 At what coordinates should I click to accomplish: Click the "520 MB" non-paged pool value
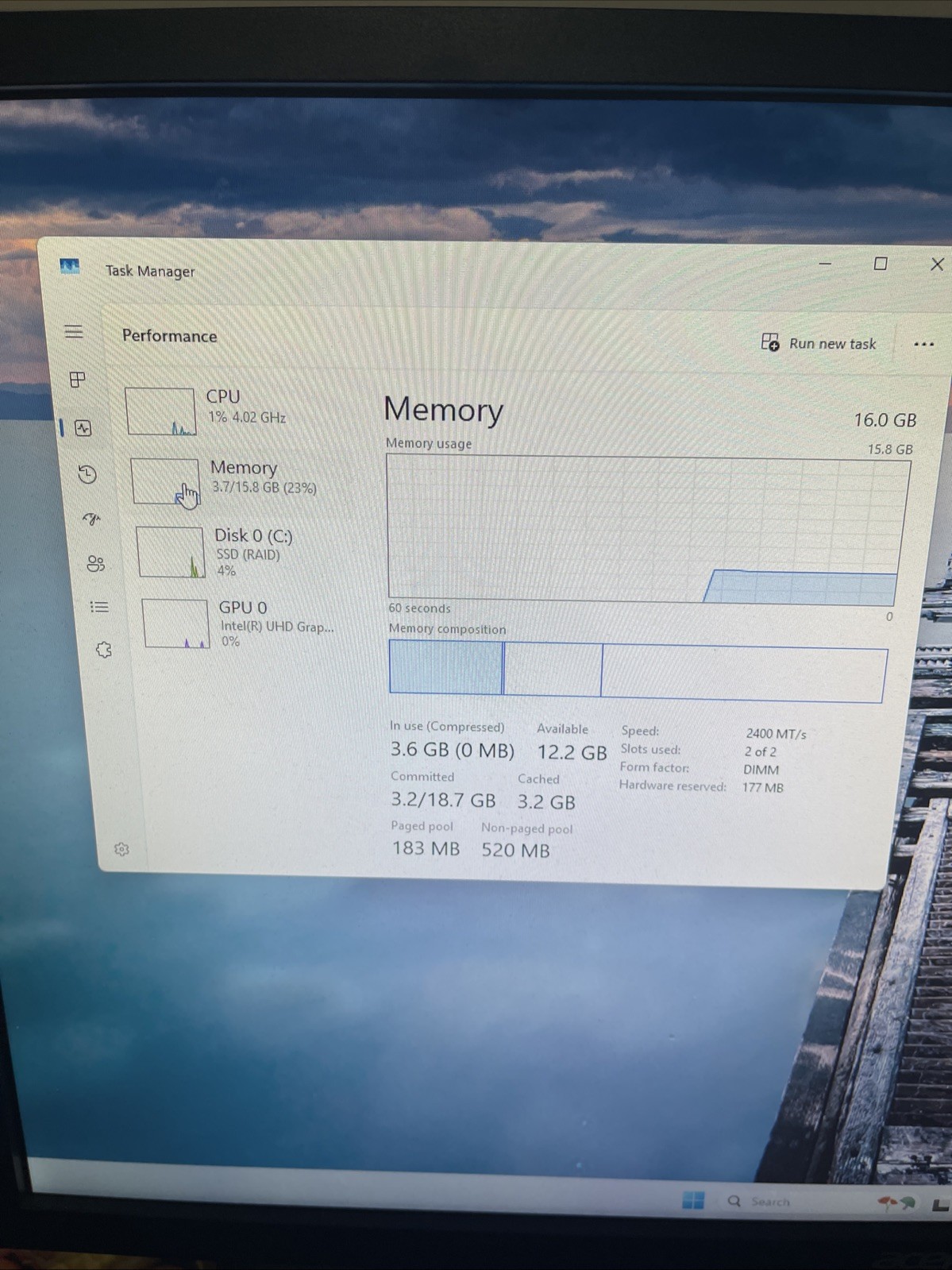(515, 851)
